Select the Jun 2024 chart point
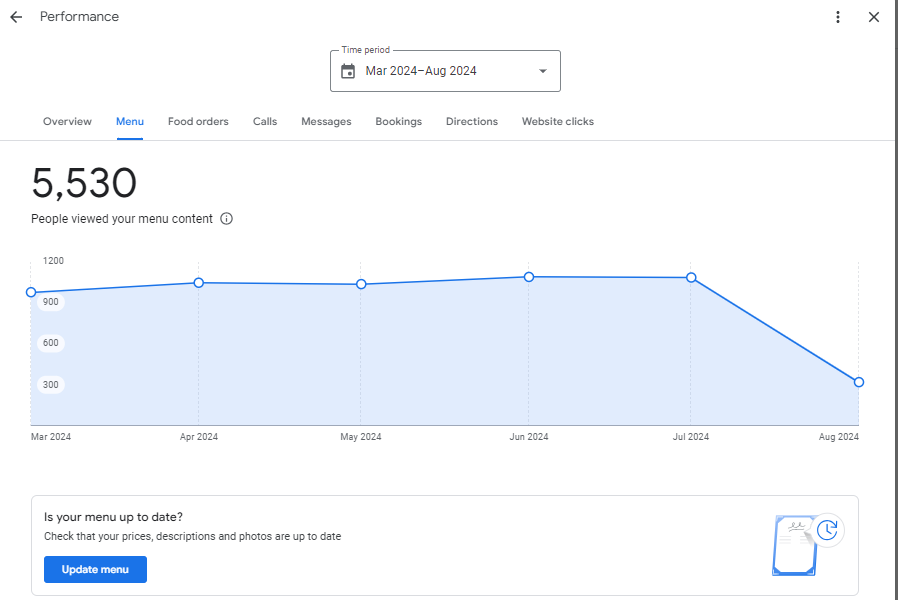This screenshot has width=898, height=600. click(x=529, y=277)
